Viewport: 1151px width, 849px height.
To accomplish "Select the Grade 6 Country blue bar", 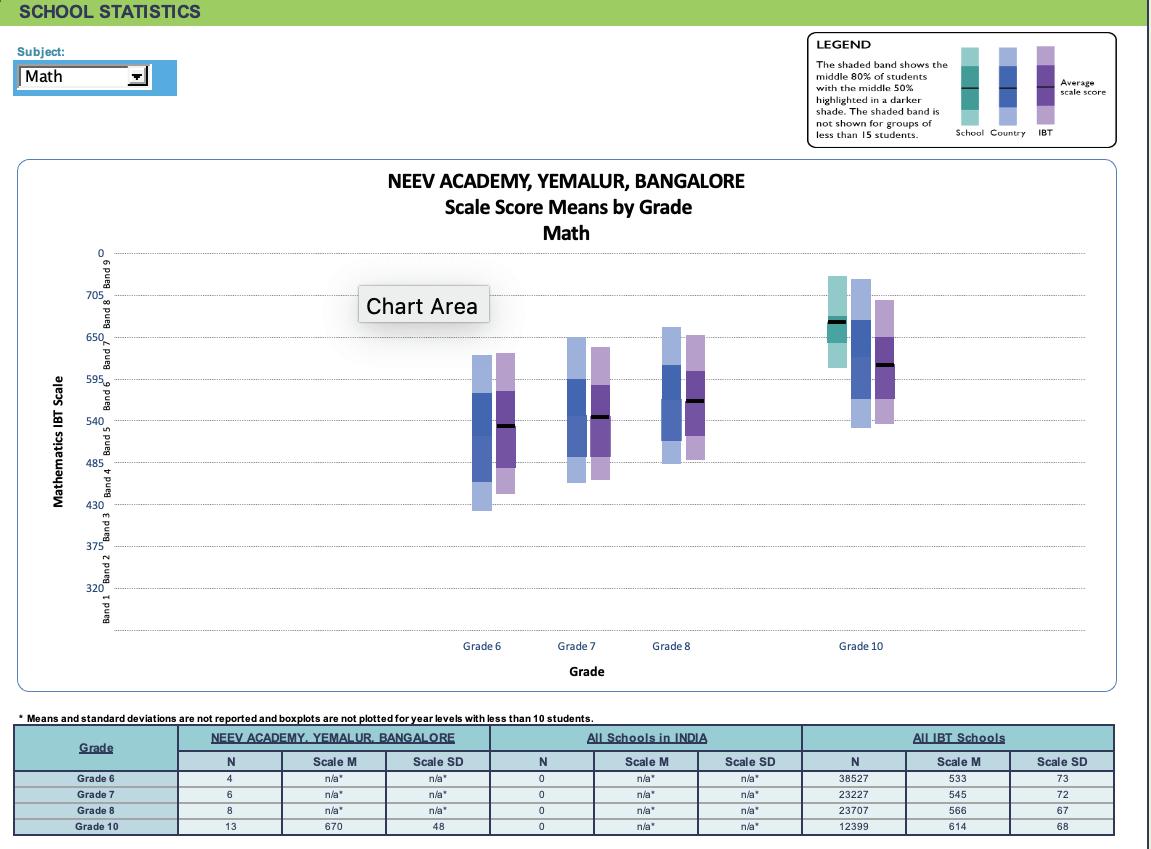I will click(x=482, y=433).
